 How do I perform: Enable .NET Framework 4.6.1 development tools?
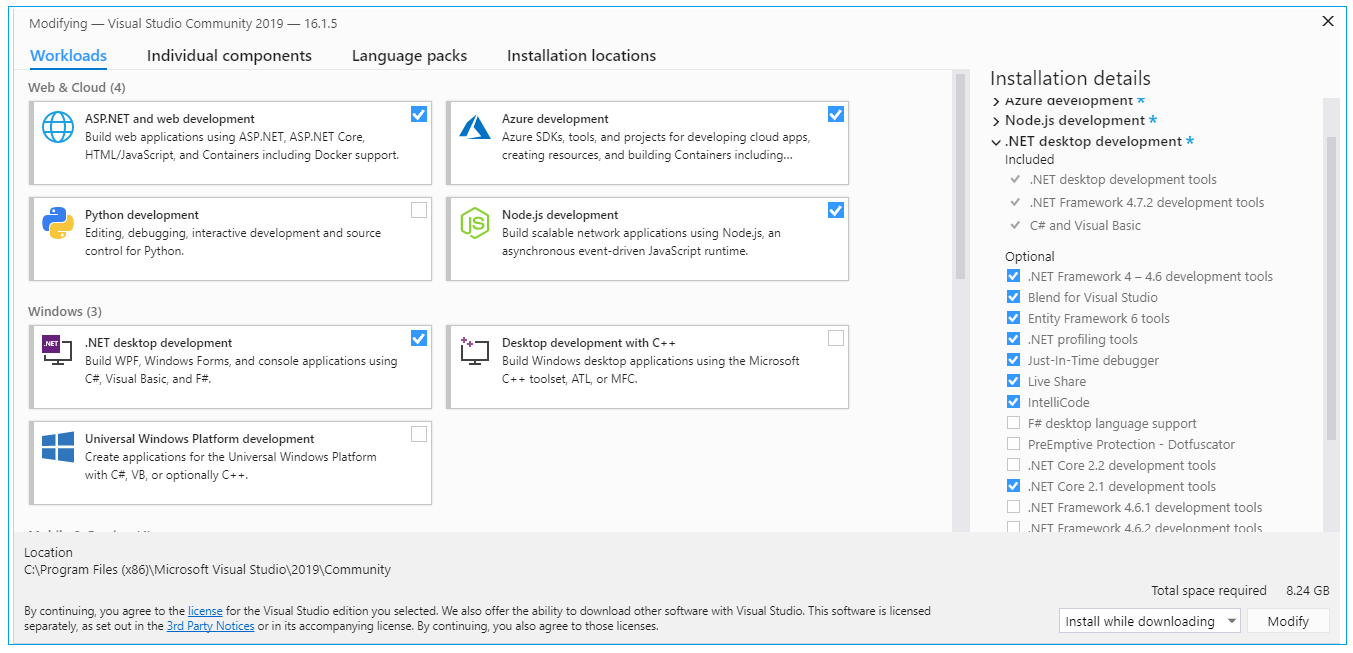[1014, 507]
